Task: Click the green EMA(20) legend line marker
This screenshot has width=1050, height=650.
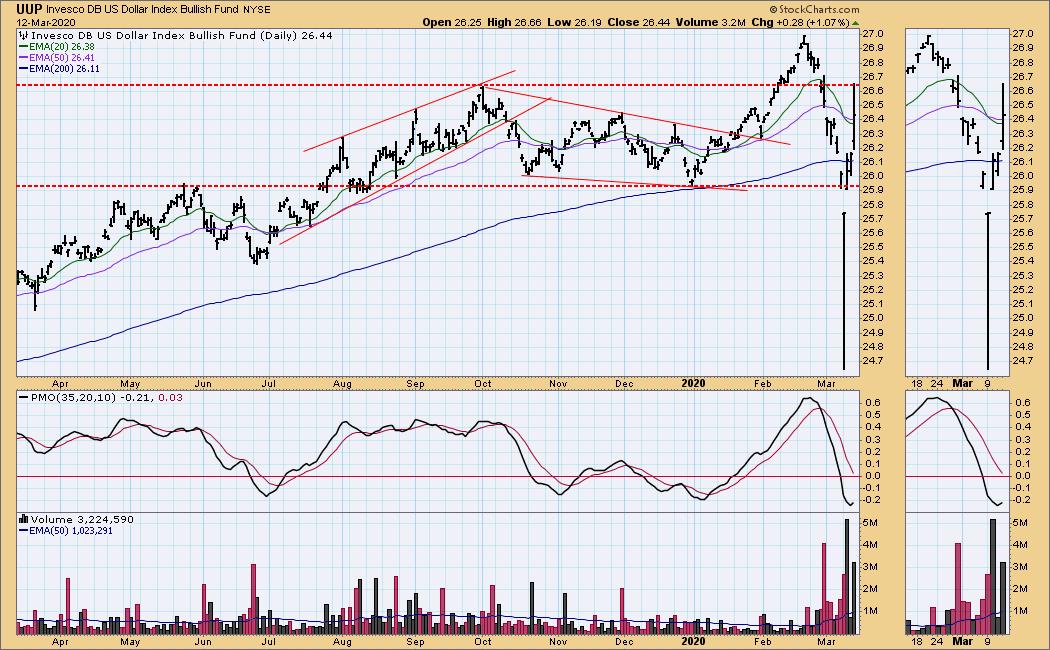Action: (x=23, y=47)
